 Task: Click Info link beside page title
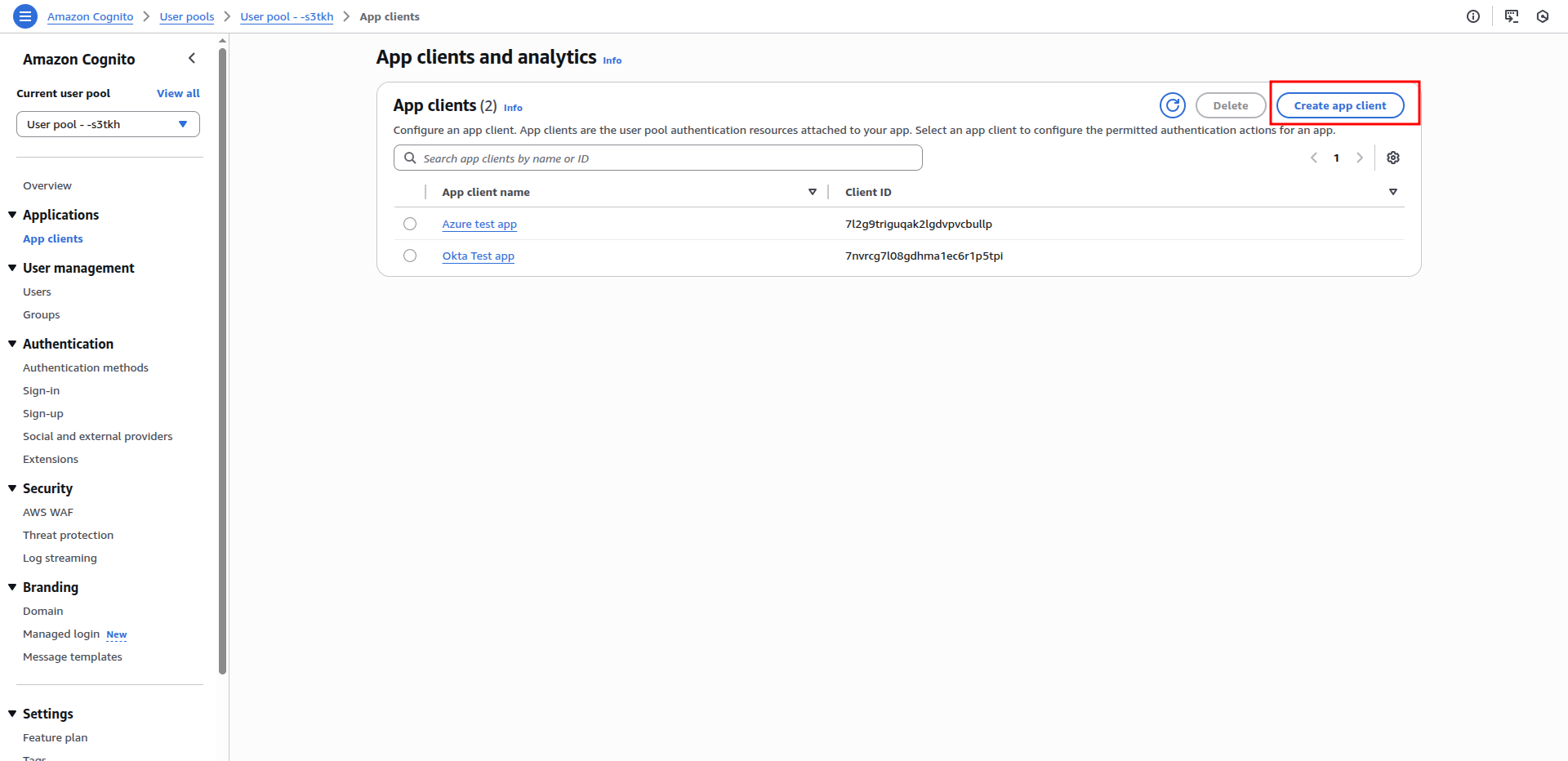coord(612,60)
